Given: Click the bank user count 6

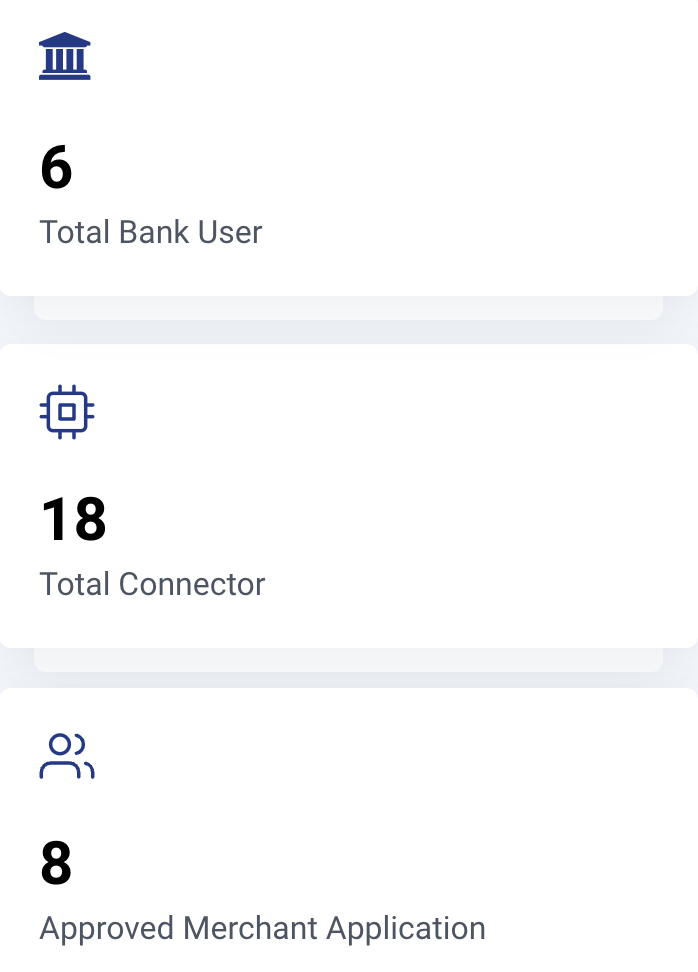Looking at the screenshot, I should (x=56, y=168).
